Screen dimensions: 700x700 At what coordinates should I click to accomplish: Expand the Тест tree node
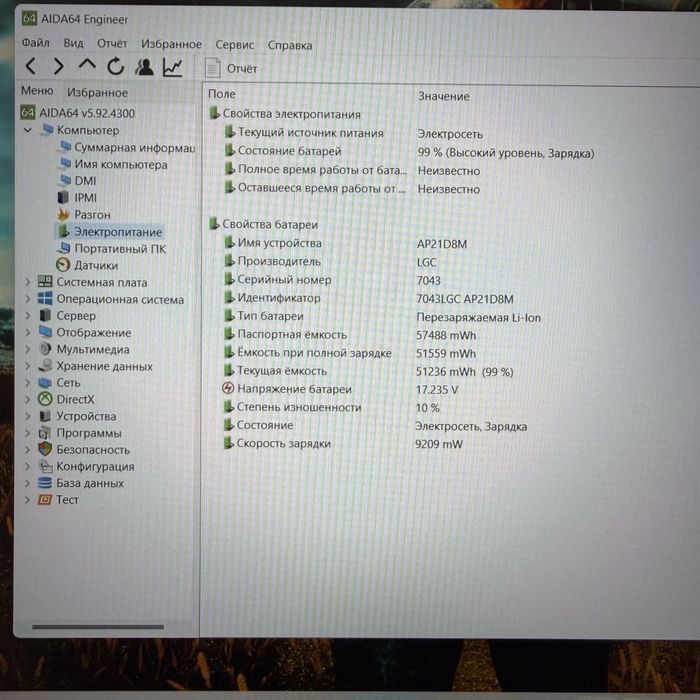28,500
